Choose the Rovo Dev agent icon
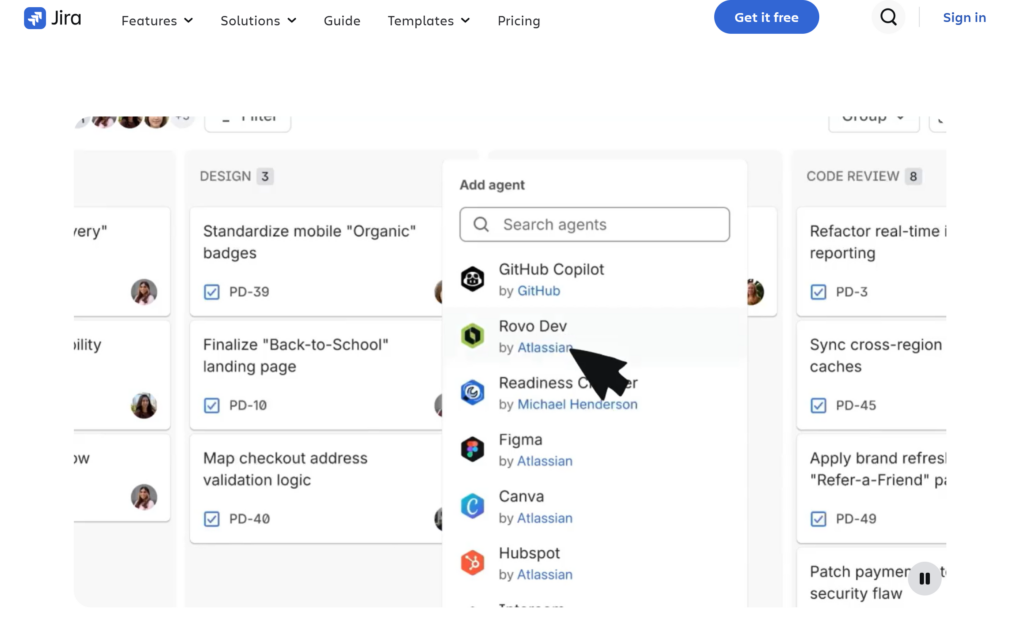Image resolution: width=1024 pixels, height=617 pixels. pos(472,336)
